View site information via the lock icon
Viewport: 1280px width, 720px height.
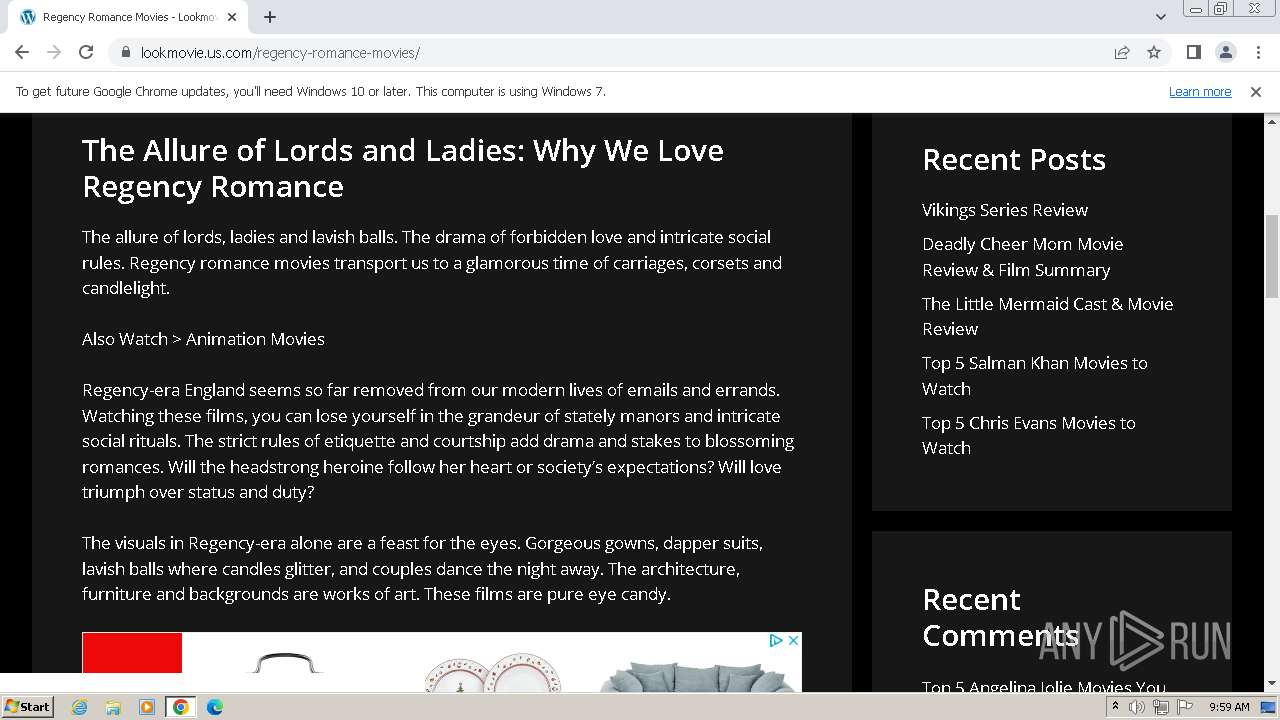tap(125, 52)
